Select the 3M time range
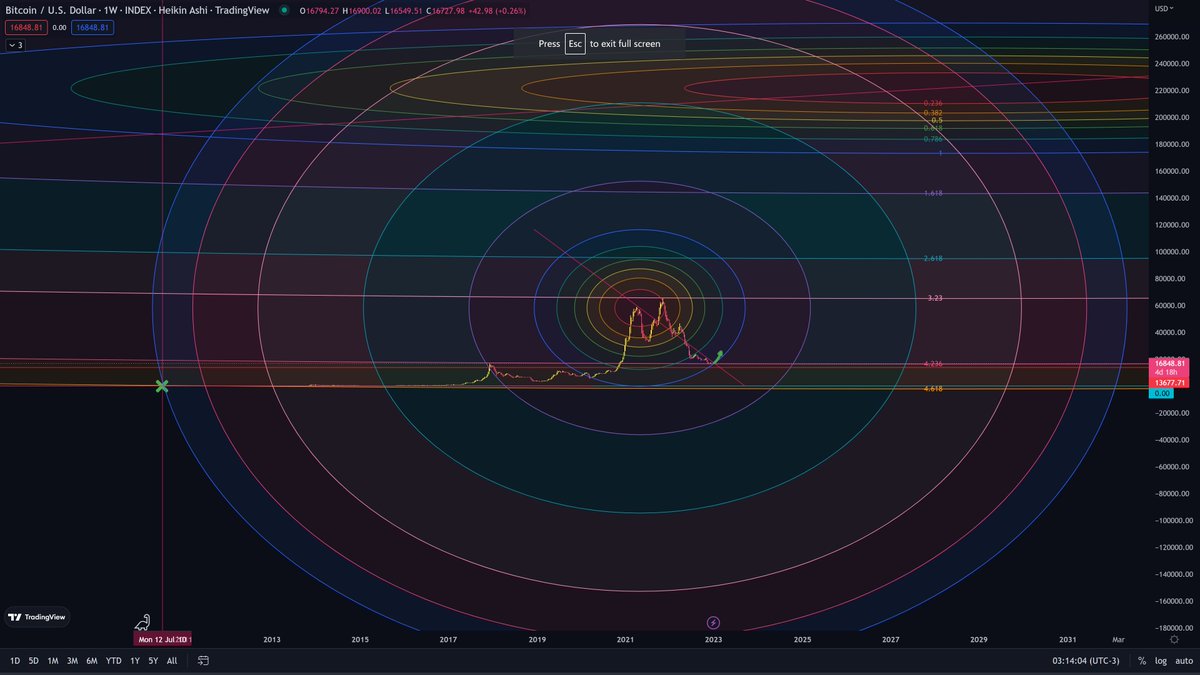Viewport: 1200px width, 675px height. (72, 661)
